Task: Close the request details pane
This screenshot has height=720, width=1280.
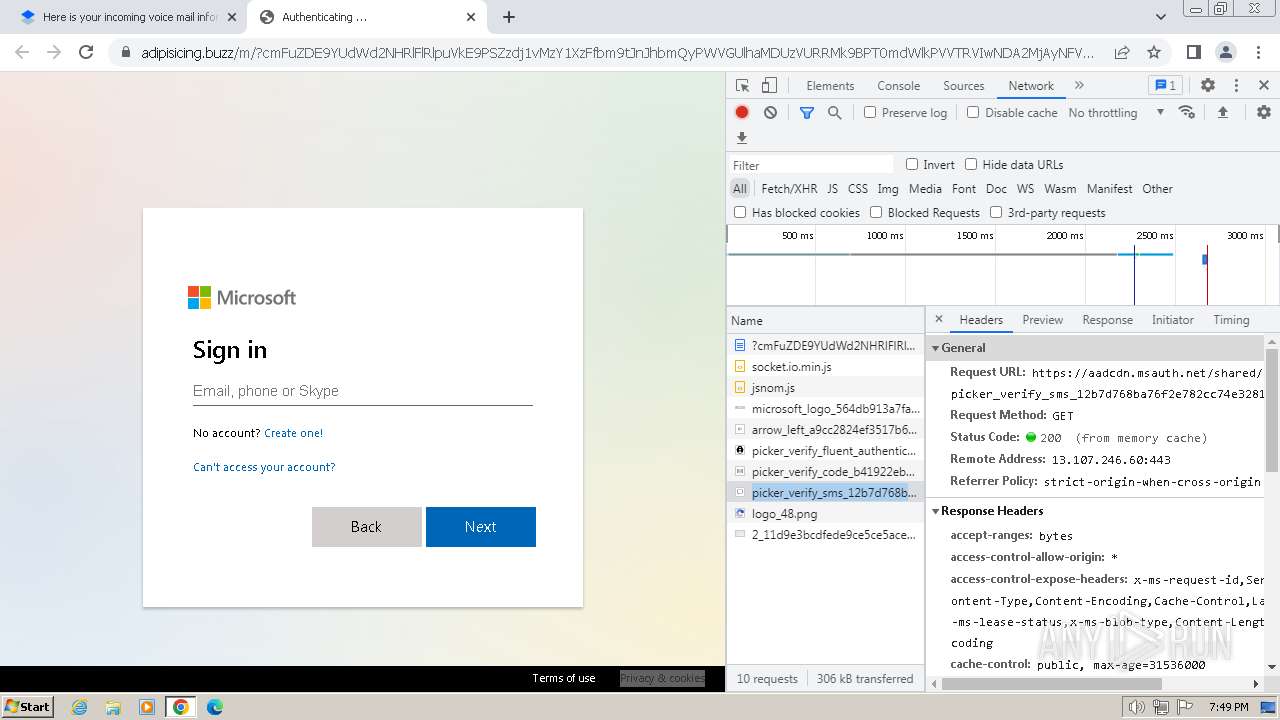Action: [938, 320]
